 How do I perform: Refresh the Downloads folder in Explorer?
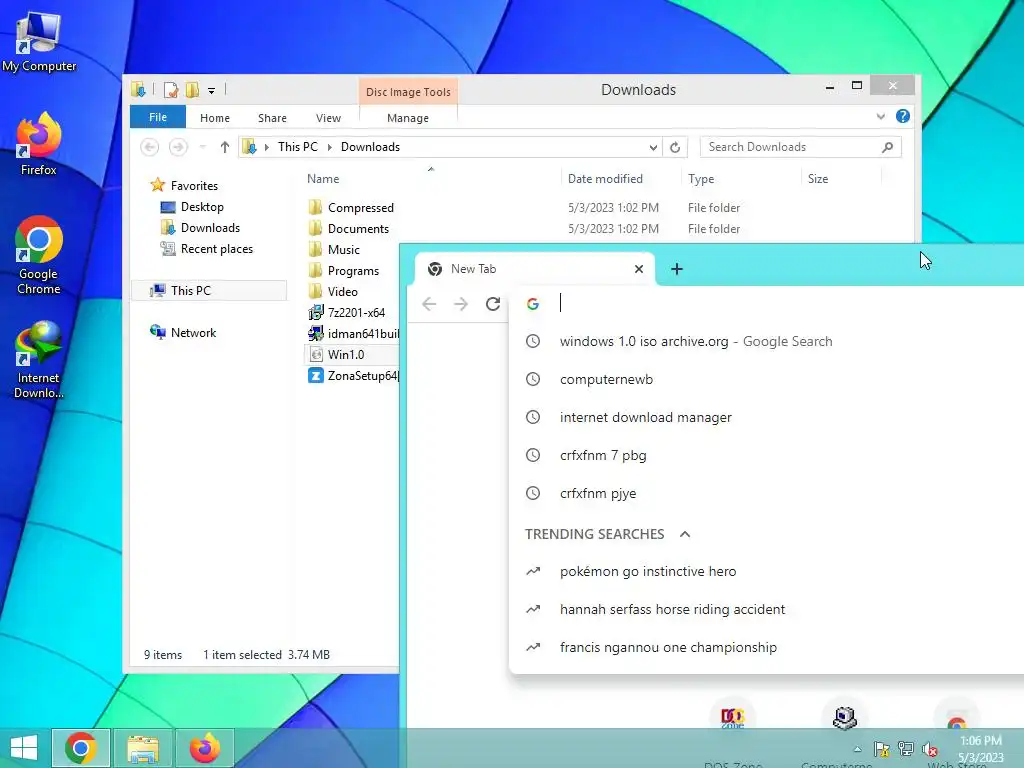tap(675, 147)
